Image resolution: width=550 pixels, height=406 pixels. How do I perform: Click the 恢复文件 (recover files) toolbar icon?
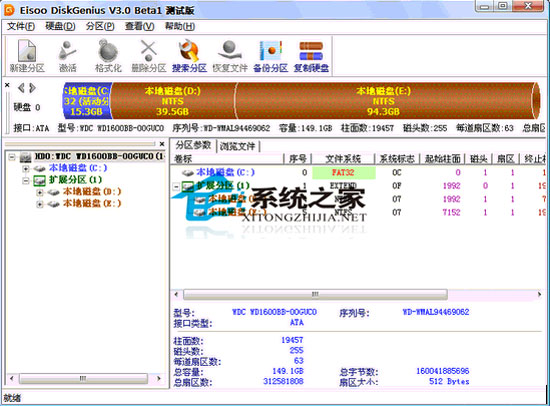(x=230, y=56)
